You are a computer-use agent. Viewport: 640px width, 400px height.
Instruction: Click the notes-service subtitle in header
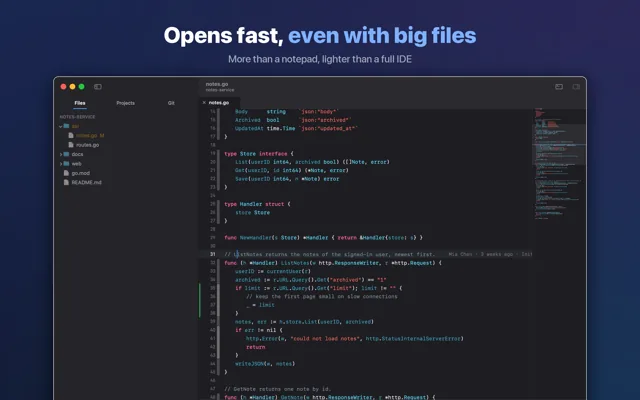coord(220,90)
